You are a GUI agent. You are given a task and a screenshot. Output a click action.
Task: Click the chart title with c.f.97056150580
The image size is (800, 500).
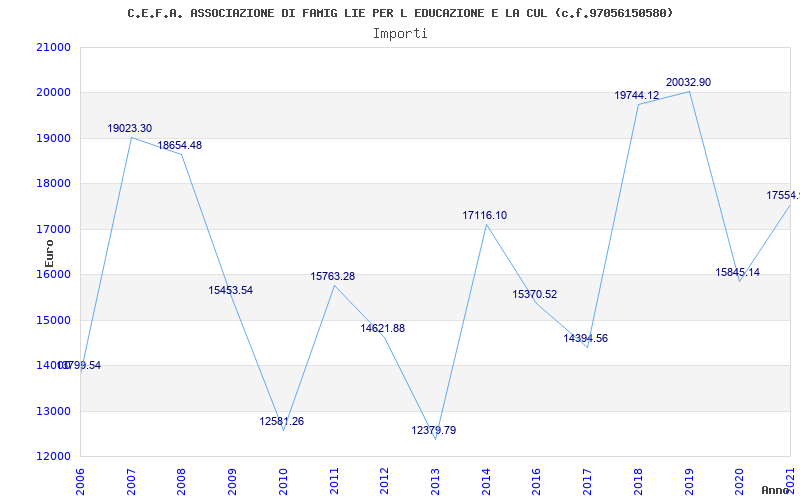[x=400, y=13]
